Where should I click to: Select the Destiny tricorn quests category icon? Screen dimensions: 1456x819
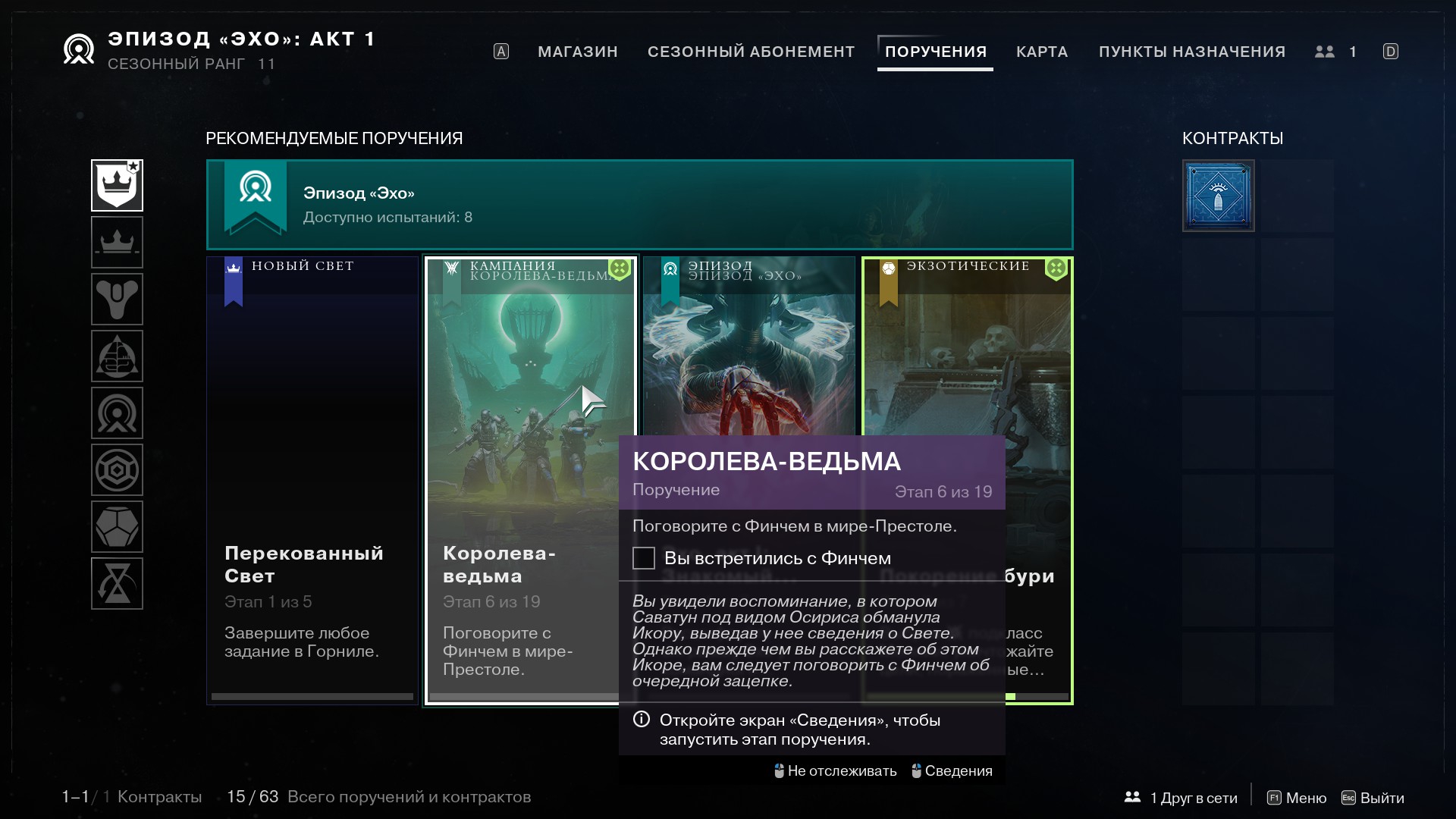[117, 300]
